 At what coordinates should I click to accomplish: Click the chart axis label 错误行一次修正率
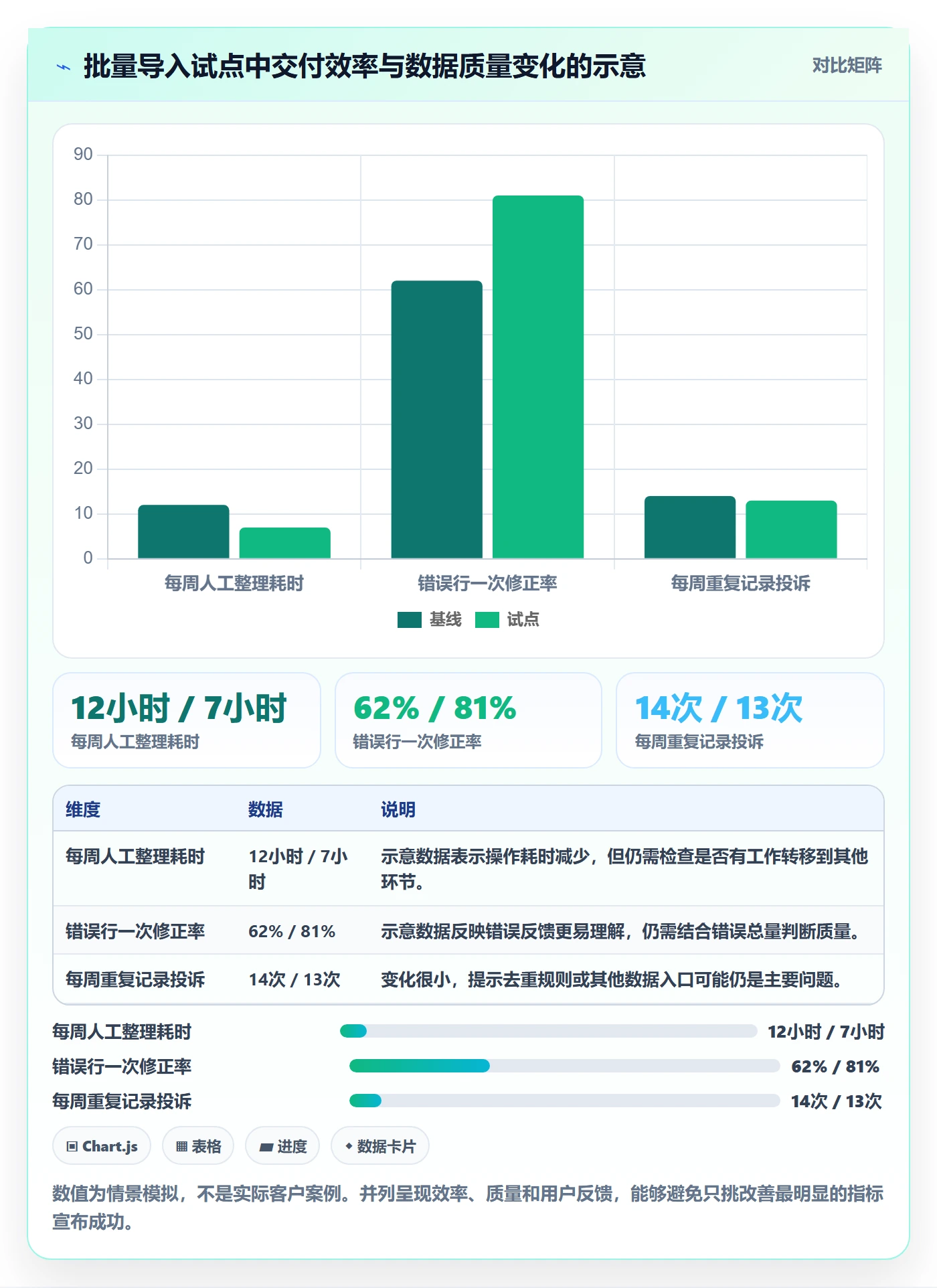[x=487, y=583]
